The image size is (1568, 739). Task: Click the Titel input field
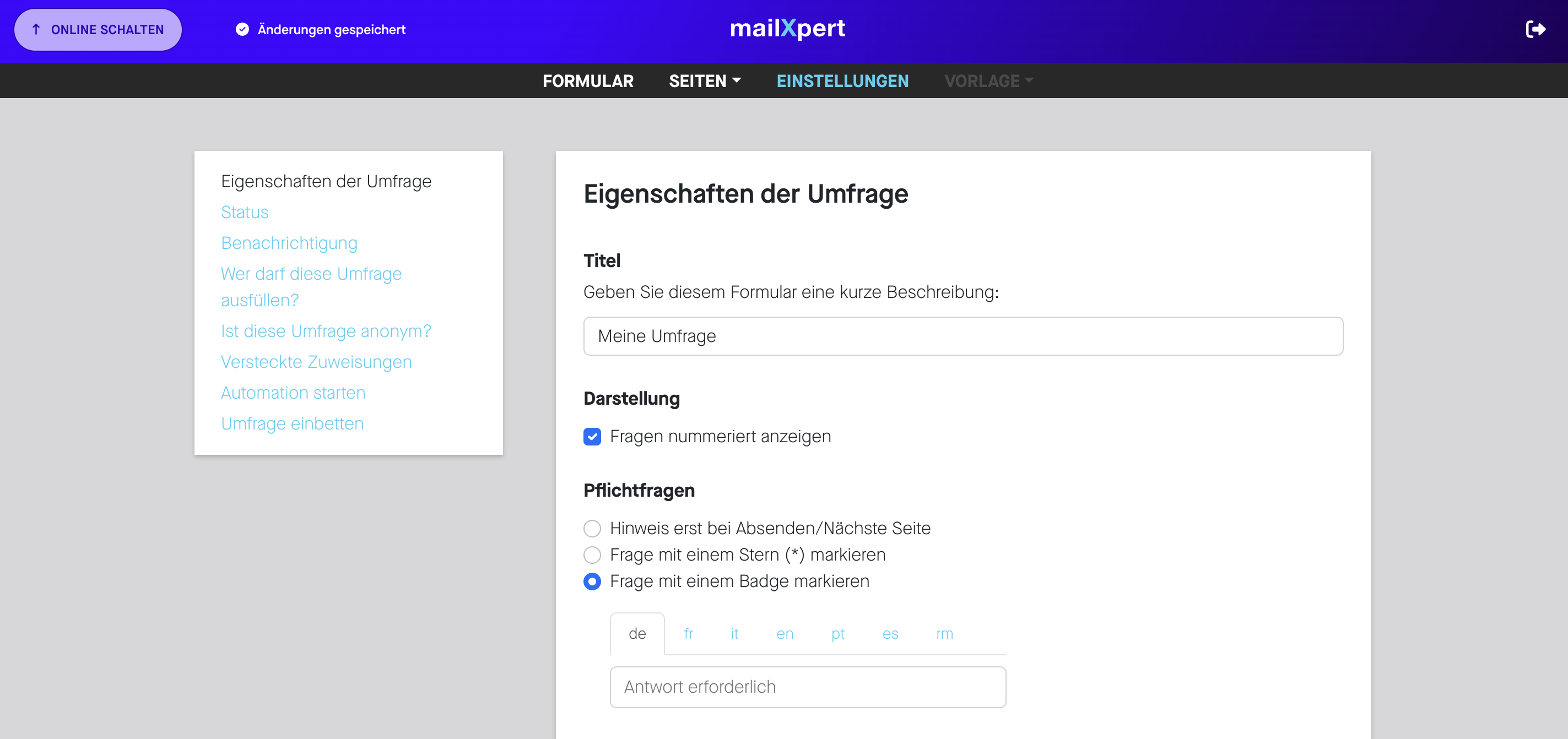963,336
